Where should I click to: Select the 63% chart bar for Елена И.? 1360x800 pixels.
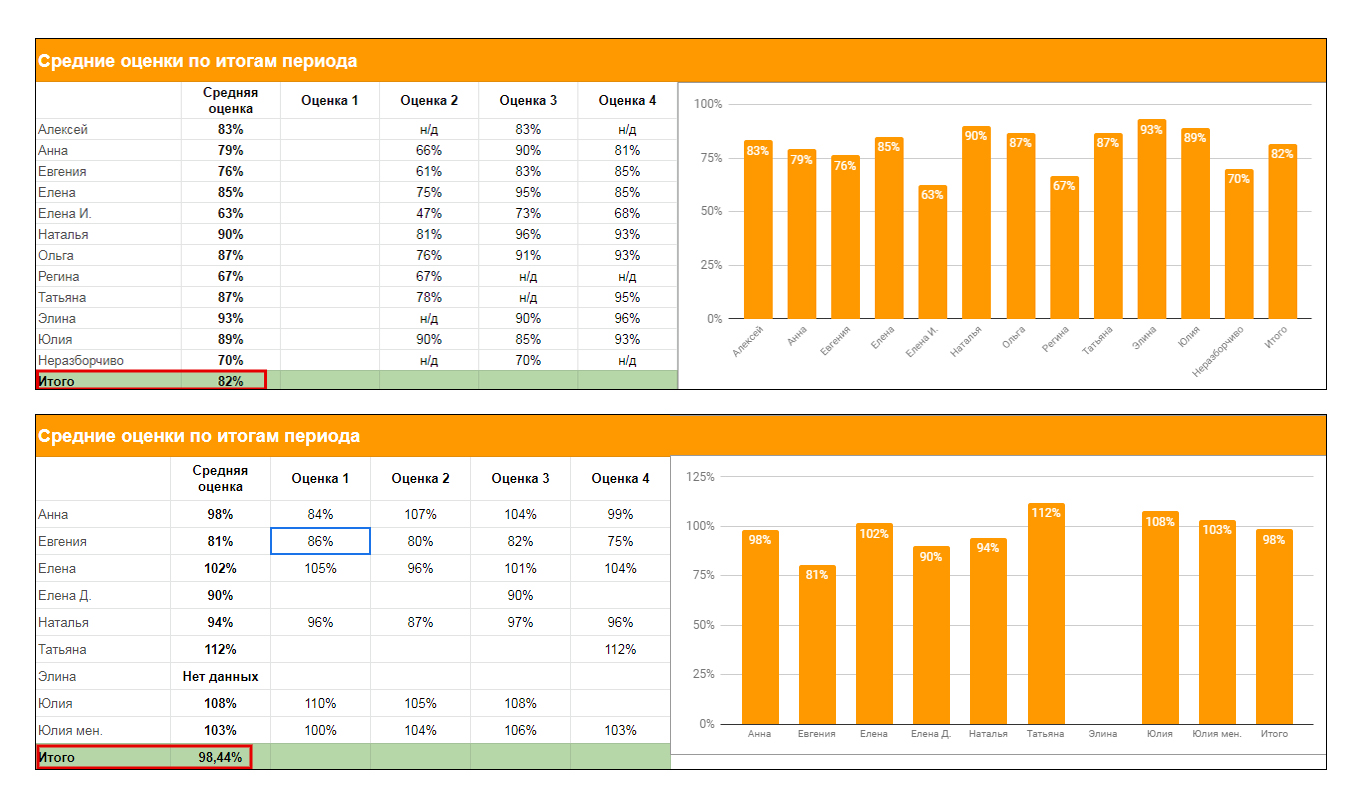[x=932, y=252]
